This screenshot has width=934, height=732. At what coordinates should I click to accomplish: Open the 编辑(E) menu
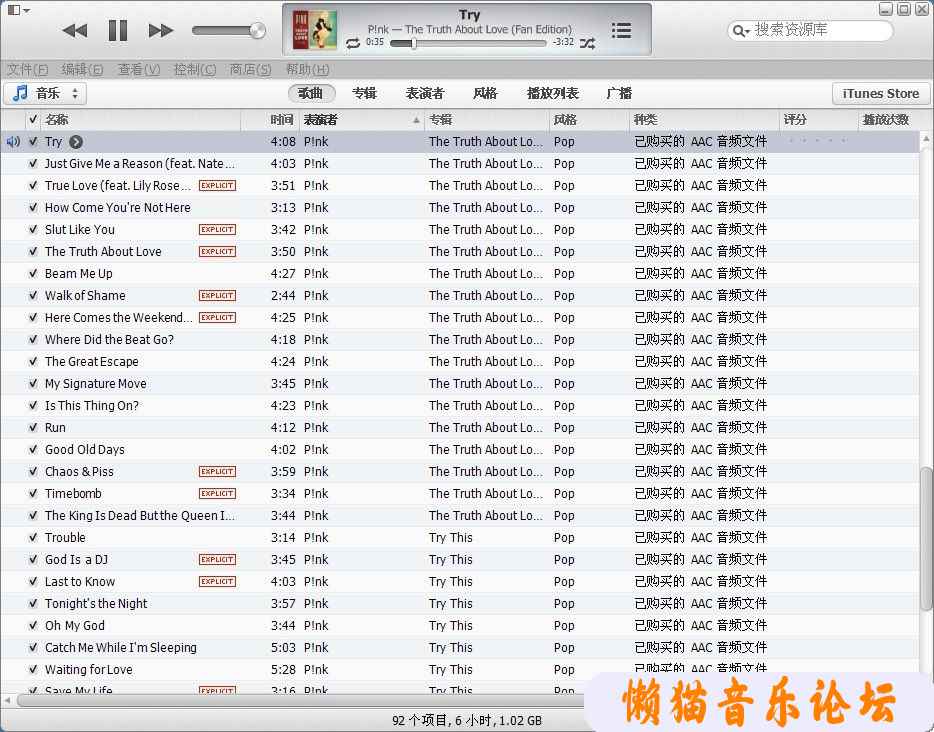point(82,70)
